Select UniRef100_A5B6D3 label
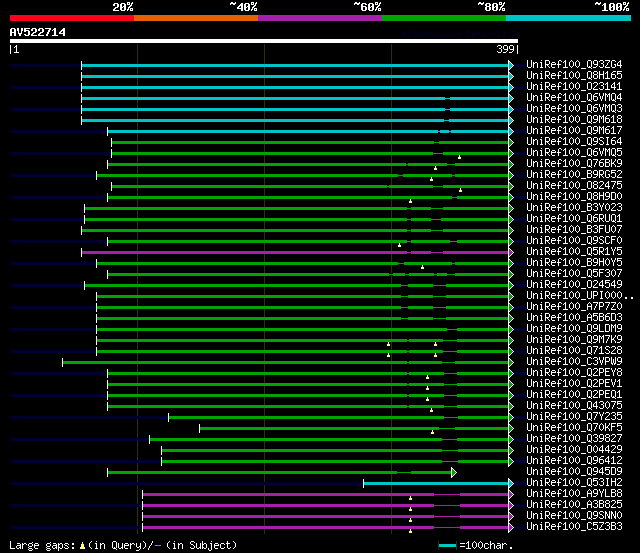The height and width of the screenshot is (553, 640). click(x=574, y=318)
